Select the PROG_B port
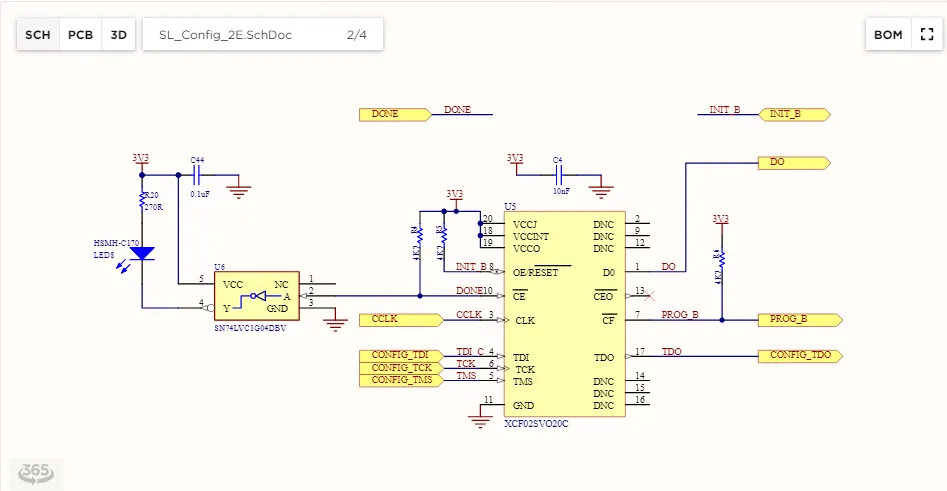This screenshot has width=947, height=491. [x=800, y=319]
